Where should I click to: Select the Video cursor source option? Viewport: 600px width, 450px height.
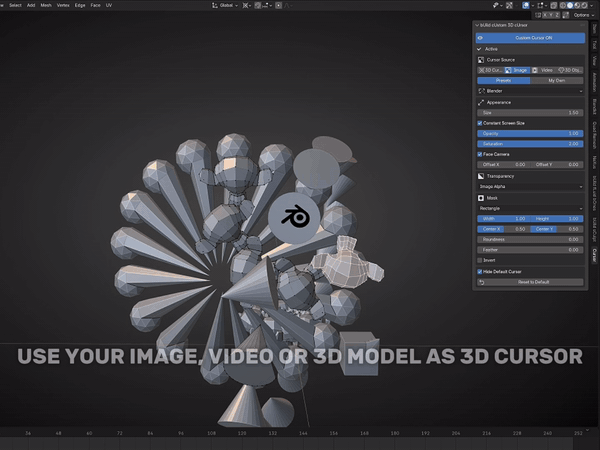(x=543, y=70)
